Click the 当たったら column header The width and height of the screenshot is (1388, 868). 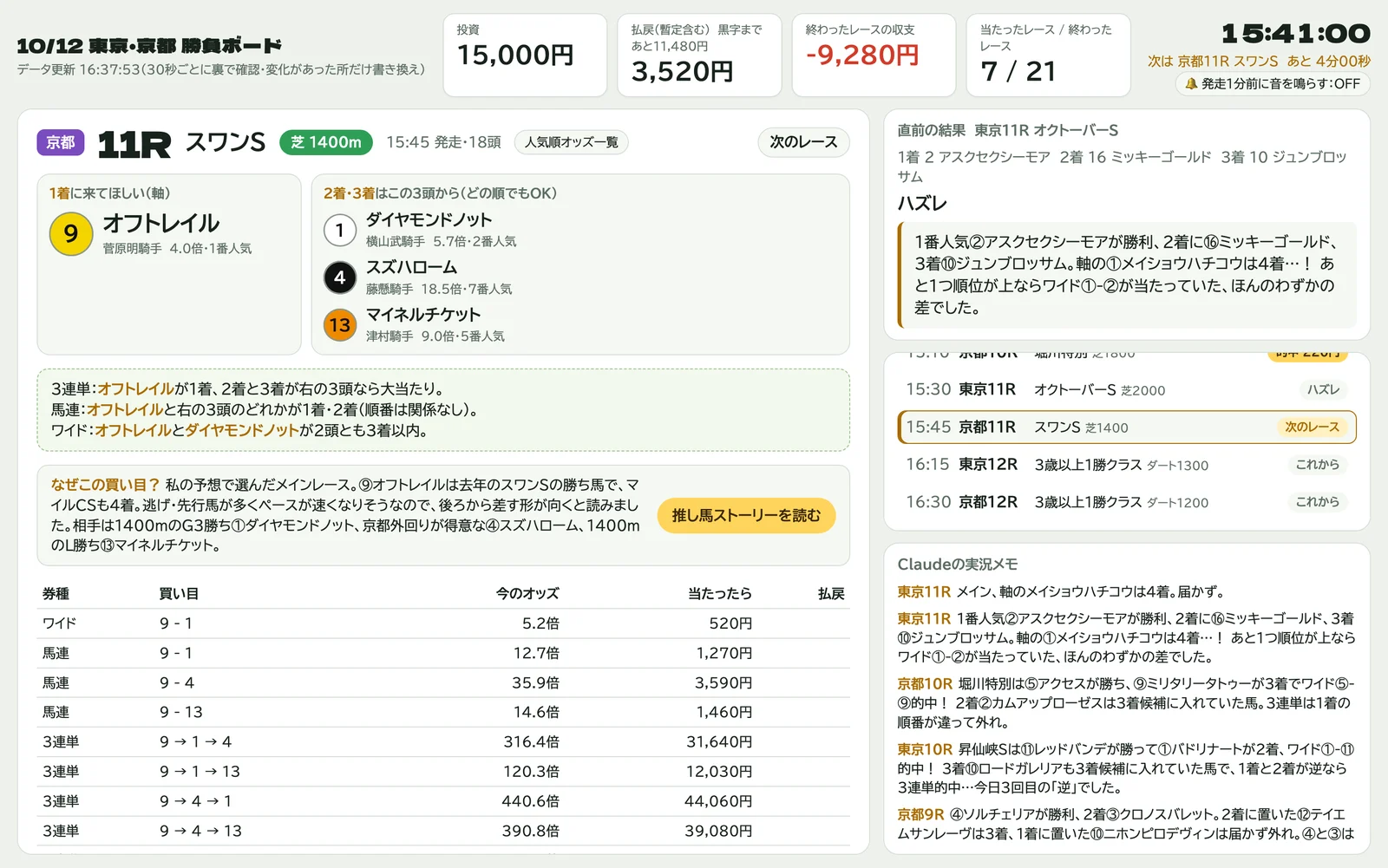[x=720, y=594]
